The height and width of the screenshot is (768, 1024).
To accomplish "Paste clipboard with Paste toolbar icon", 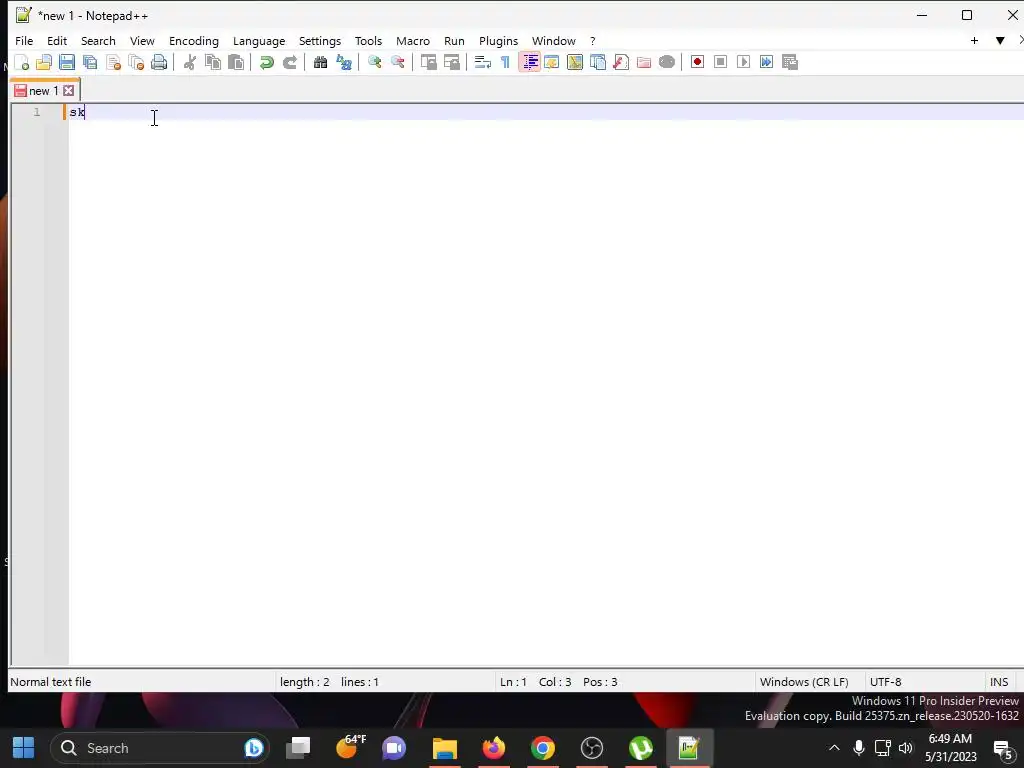I will [236, 62].
